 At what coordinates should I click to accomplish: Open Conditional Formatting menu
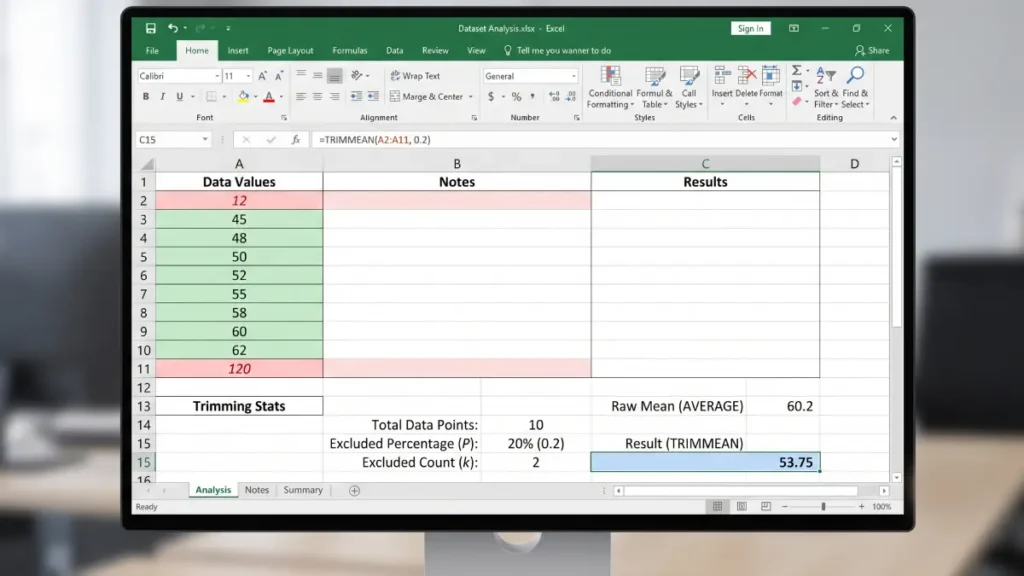pyautogui.click(x=610, y=87)
